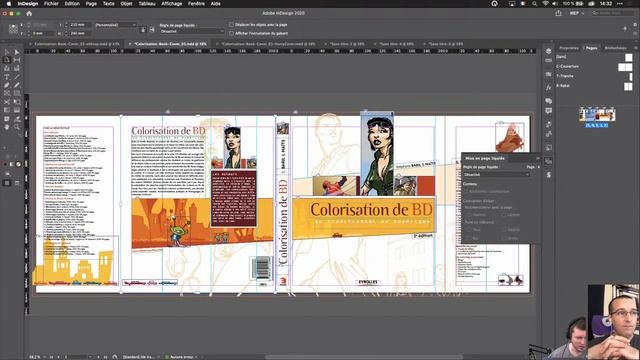Open the Aide menu
640x360 pixels.
[x=216, y=4]
